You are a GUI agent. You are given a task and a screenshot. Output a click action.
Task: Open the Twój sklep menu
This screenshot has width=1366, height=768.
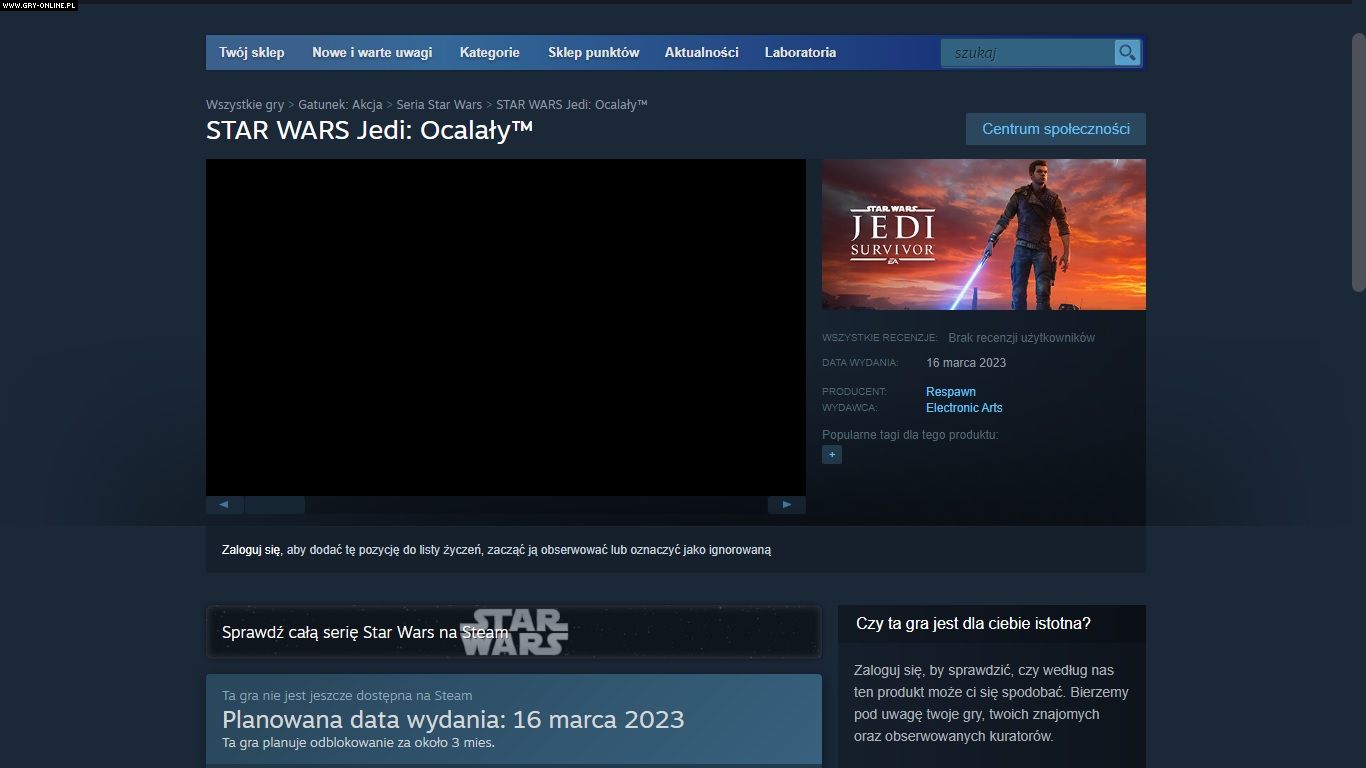[x=252, y=53]
